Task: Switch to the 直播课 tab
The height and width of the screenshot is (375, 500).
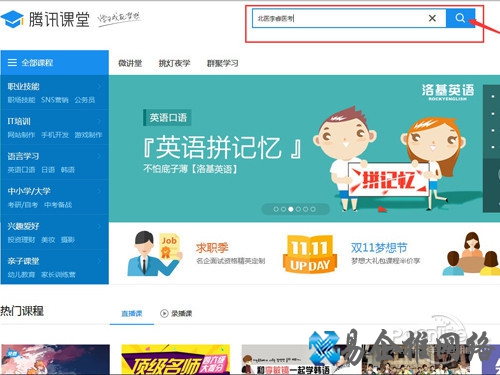Action: pyautogui.click(x=132, y=313)
